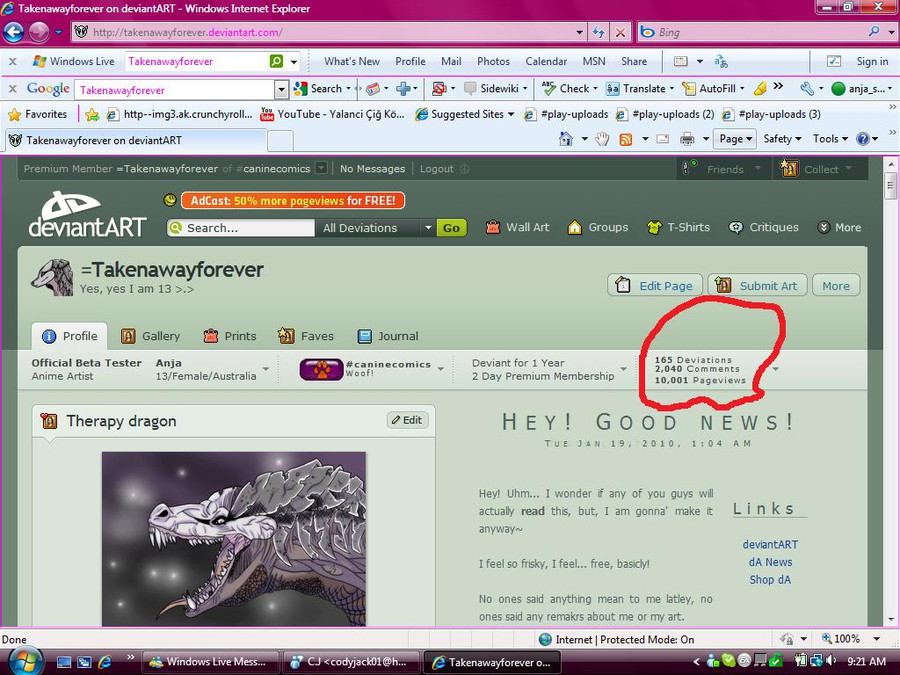Refresh the page with the address bar icon
900x675 pixels.
point(598,32)
